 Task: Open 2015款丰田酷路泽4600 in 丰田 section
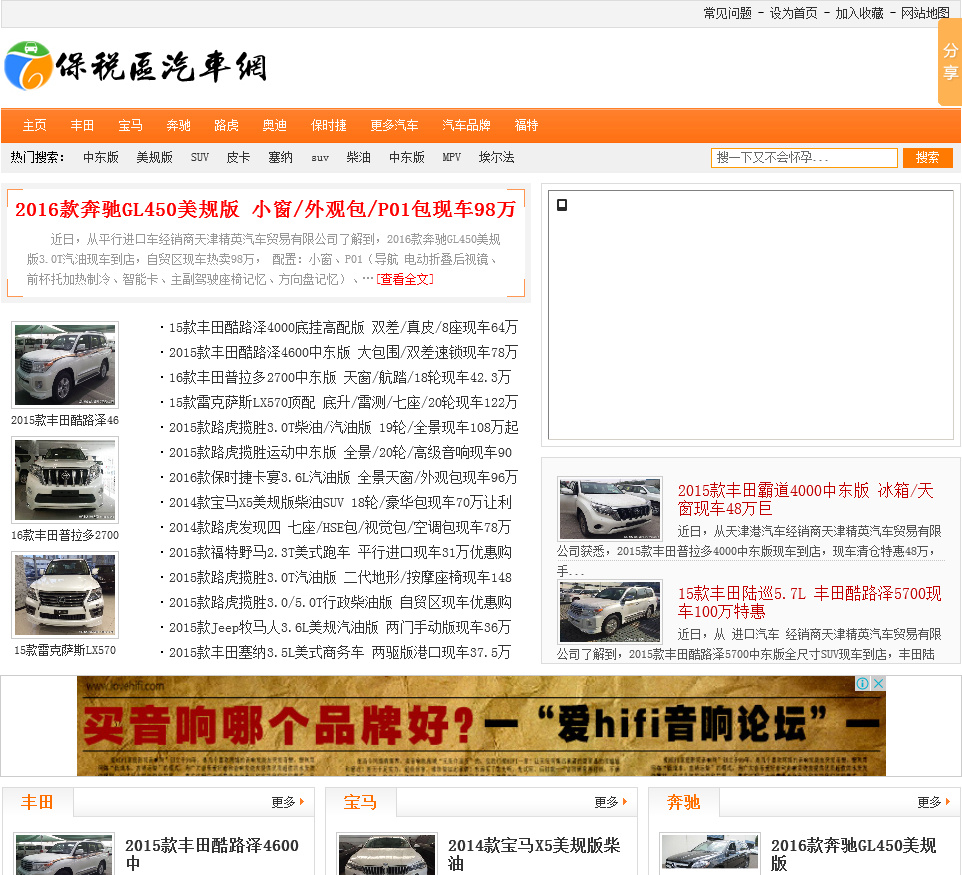[x=212, y=854]
